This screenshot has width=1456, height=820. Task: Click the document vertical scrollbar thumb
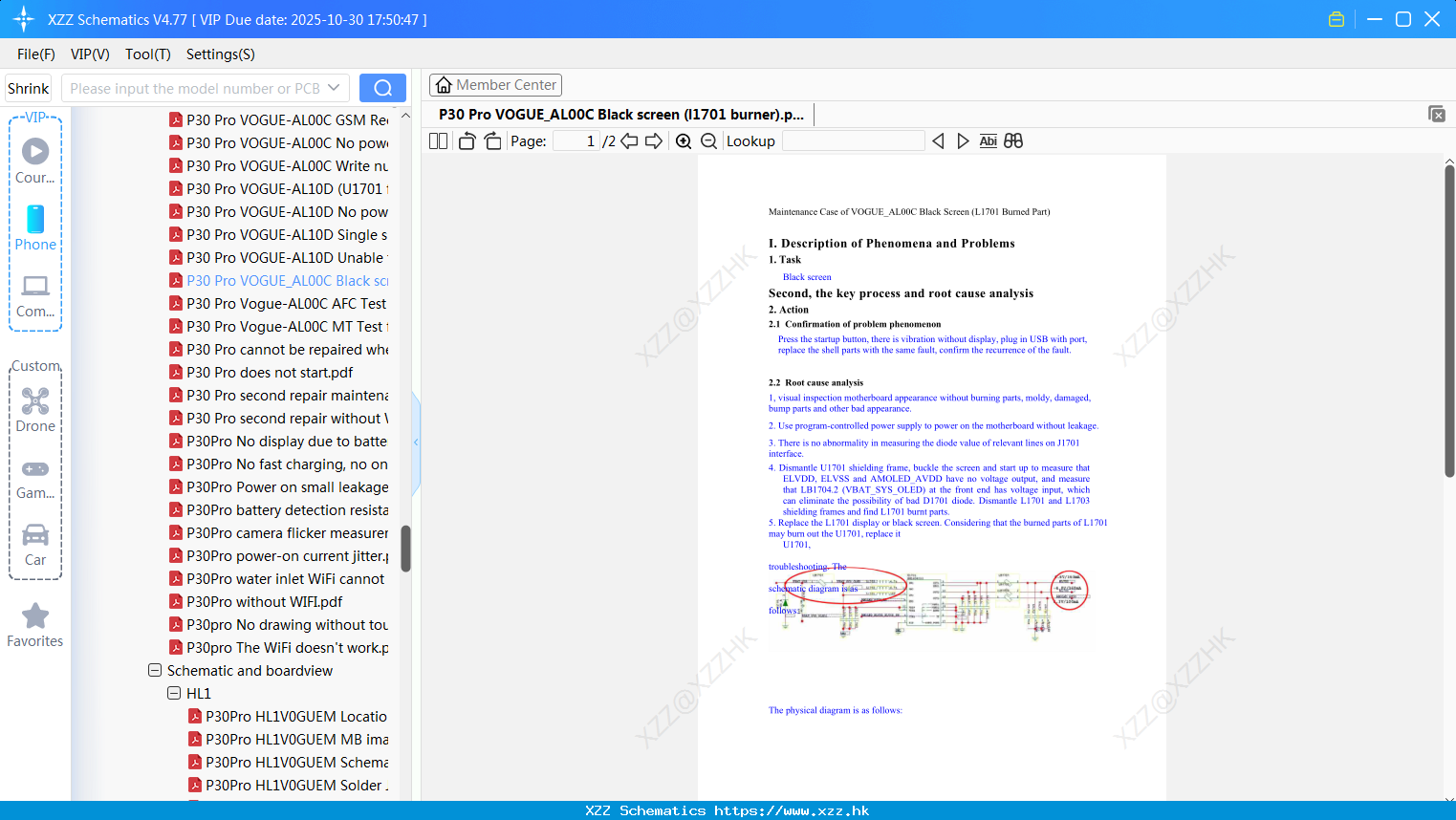(1449, 321)
